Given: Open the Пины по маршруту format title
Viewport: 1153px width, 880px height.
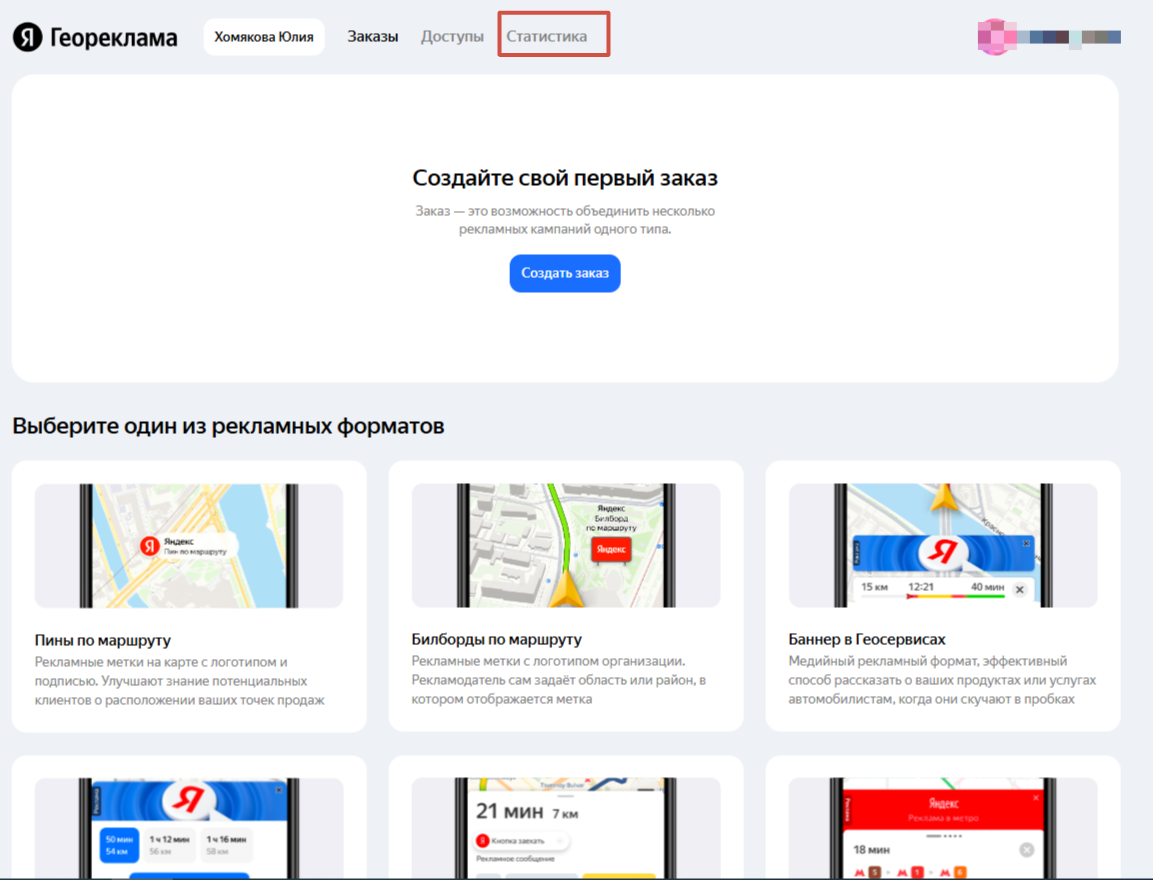Looking at the screenshot, I should (x=103, y=640).
